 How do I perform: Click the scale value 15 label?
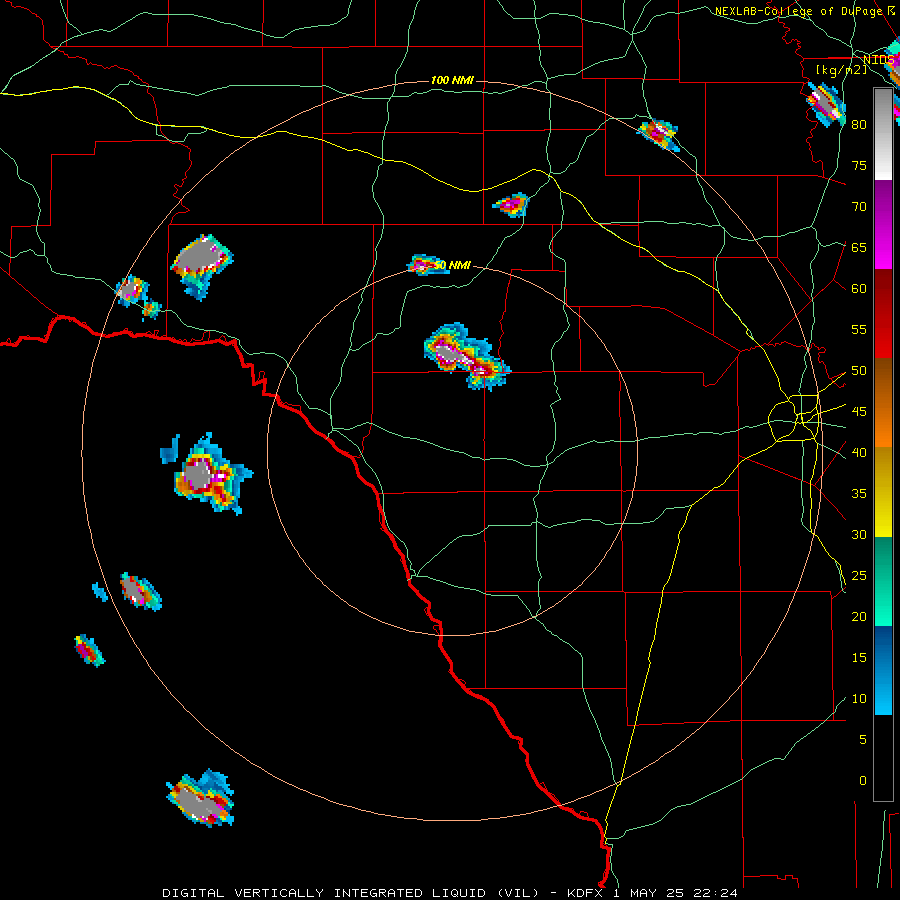pos(859,658)
